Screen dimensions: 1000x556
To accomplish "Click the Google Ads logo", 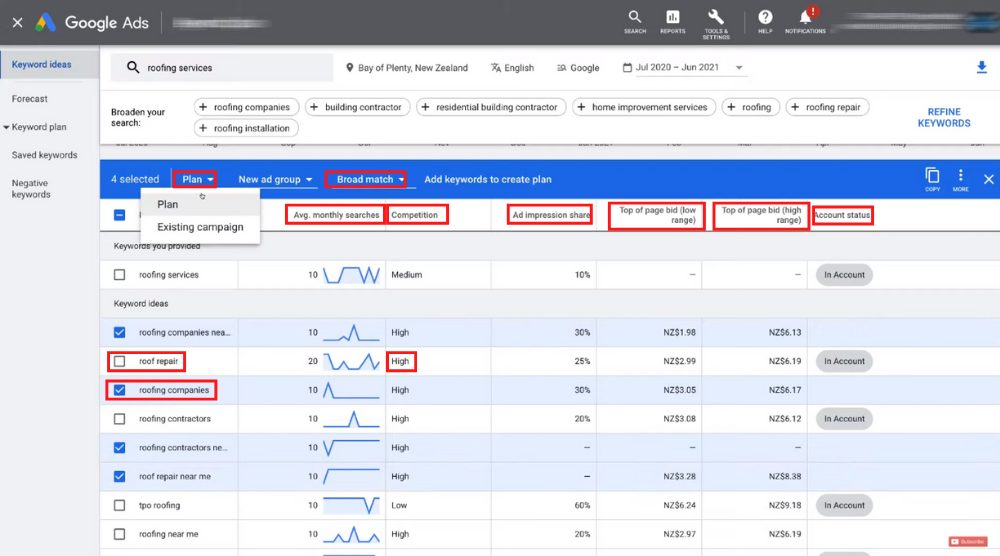I will [x=46, y=23].
